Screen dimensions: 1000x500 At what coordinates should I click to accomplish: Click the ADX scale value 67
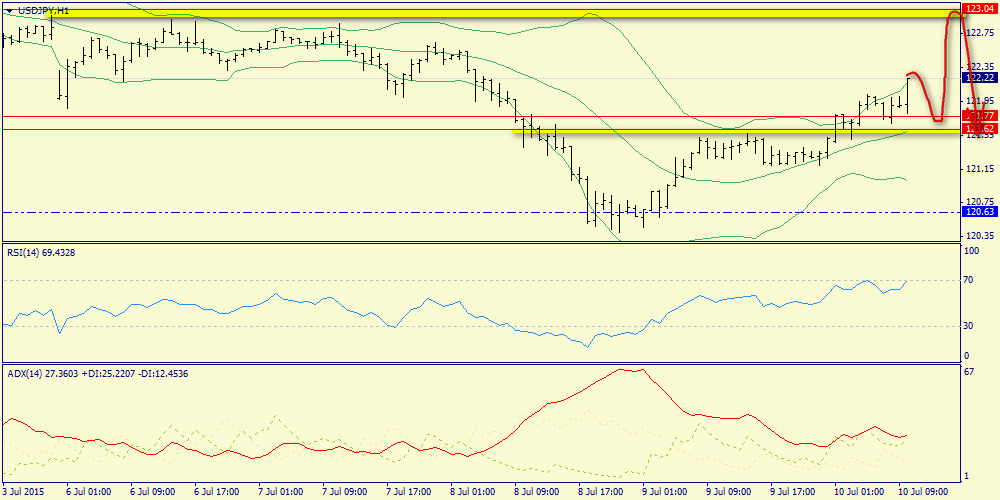point(971,372)
